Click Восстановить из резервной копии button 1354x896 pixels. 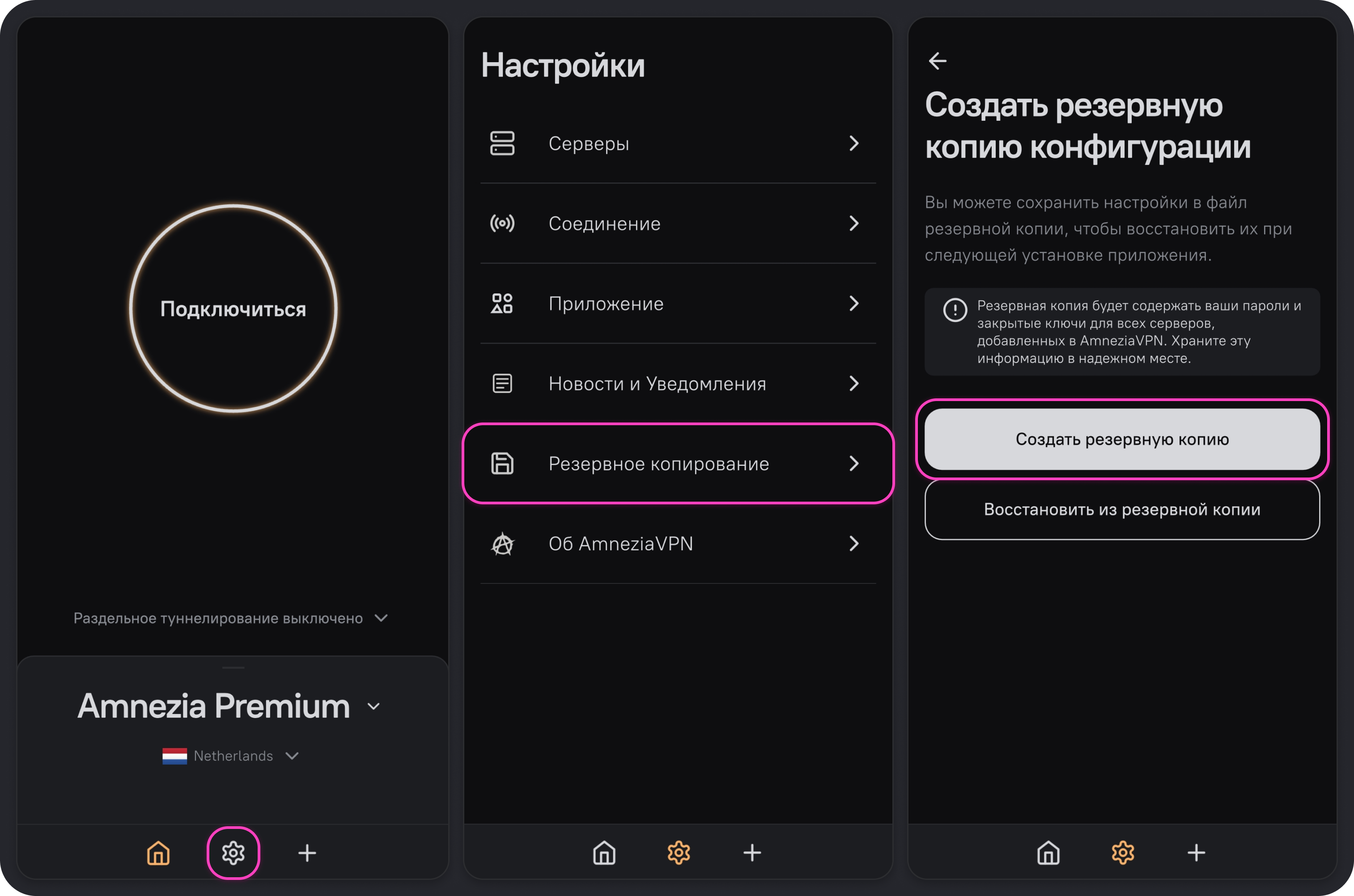[x=1122, y=509]
